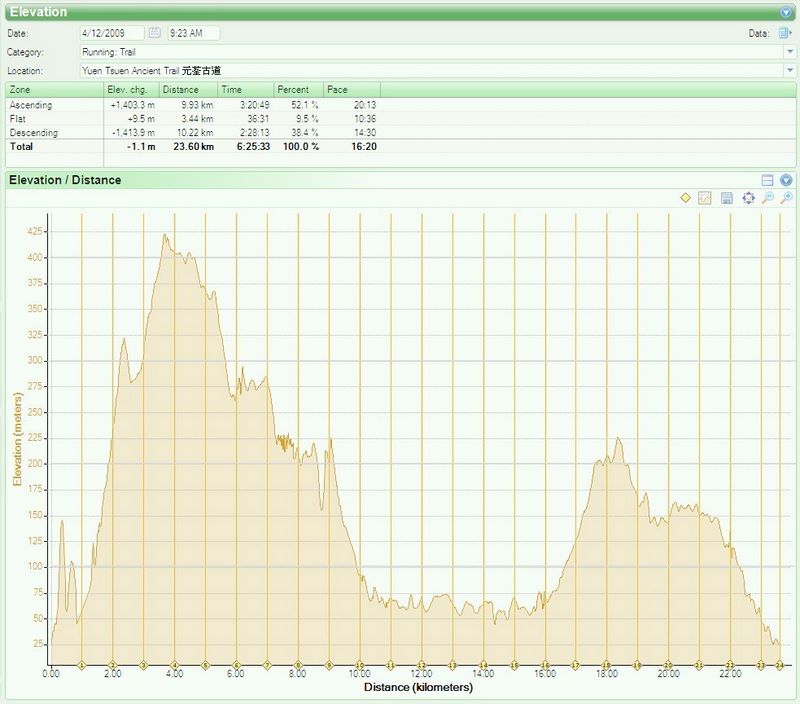The width and height of the screenshot is (800, 704).
Task: Zoom in on the elevation chart
Action: (787, 198)
